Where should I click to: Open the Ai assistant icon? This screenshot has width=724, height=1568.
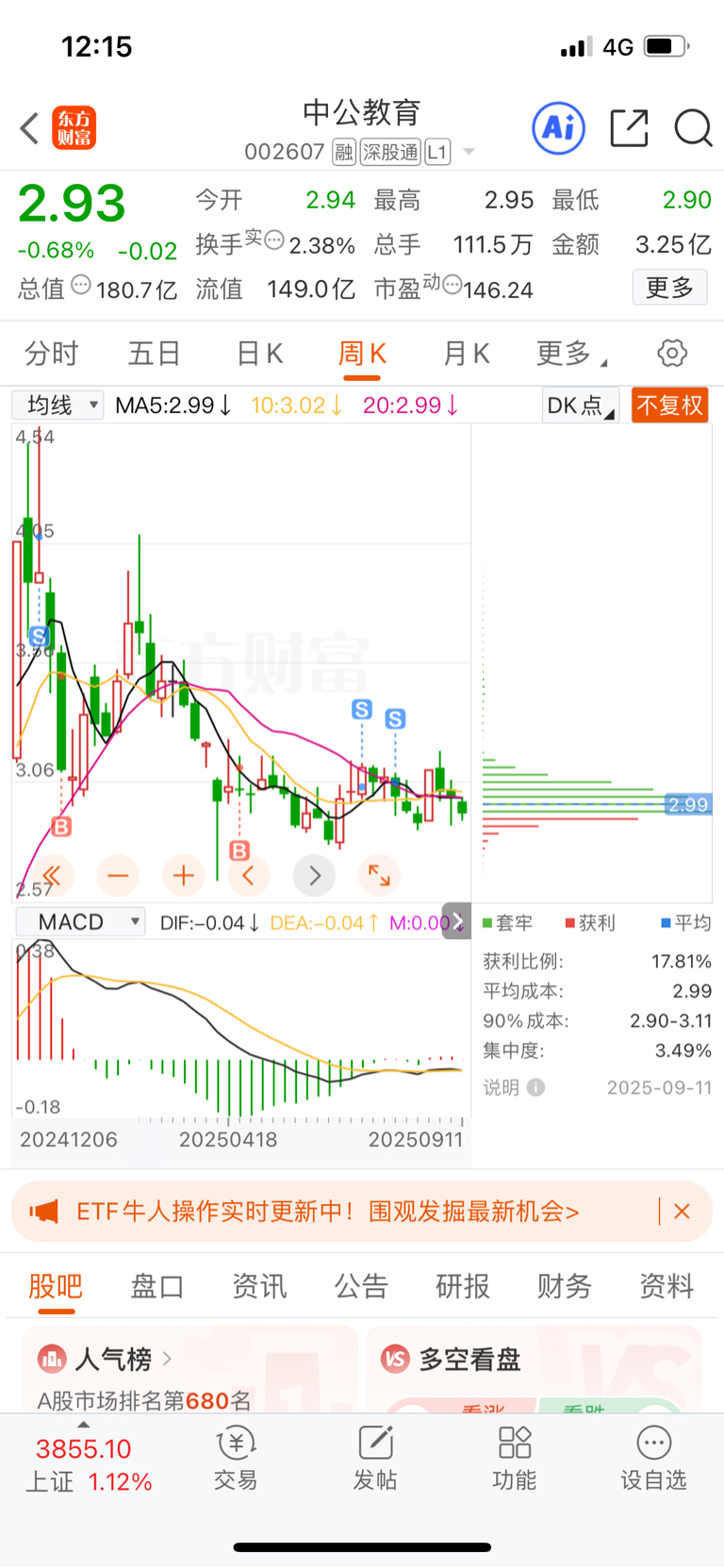click(x=558, y=128)
